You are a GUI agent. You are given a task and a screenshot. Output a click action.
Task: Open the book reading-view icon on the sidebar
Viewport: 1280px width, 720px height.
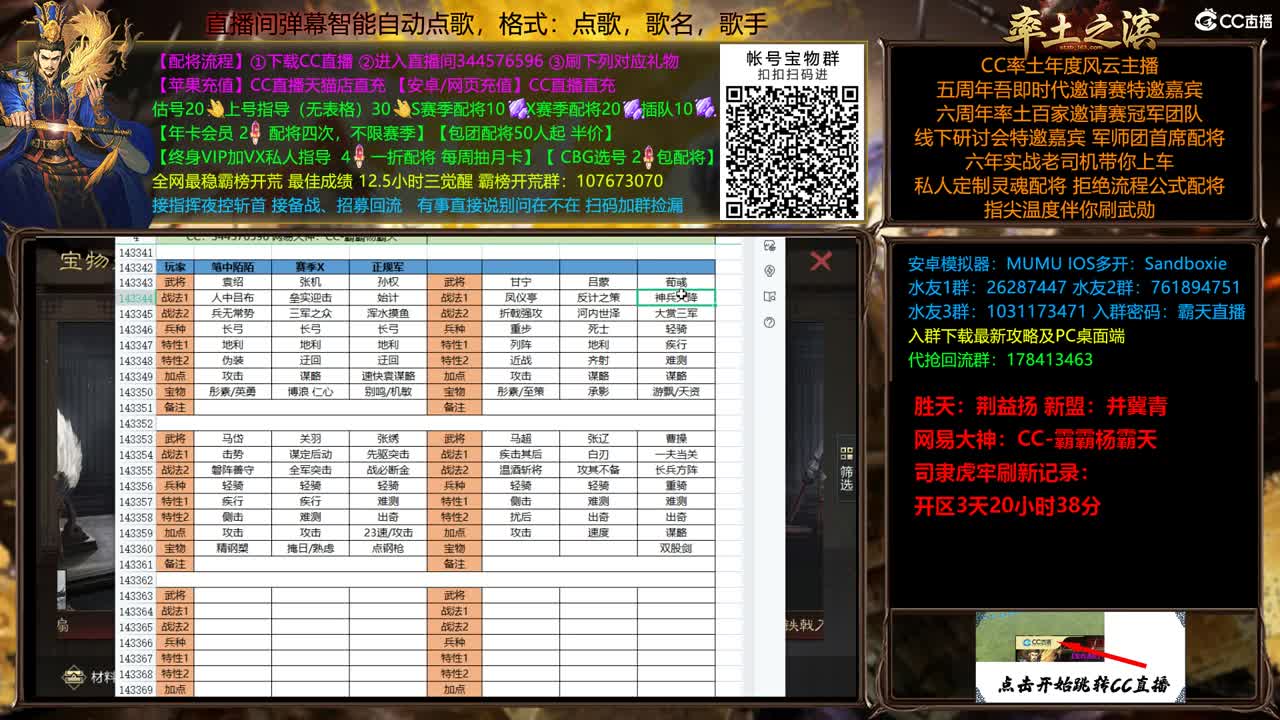point(770,297)
